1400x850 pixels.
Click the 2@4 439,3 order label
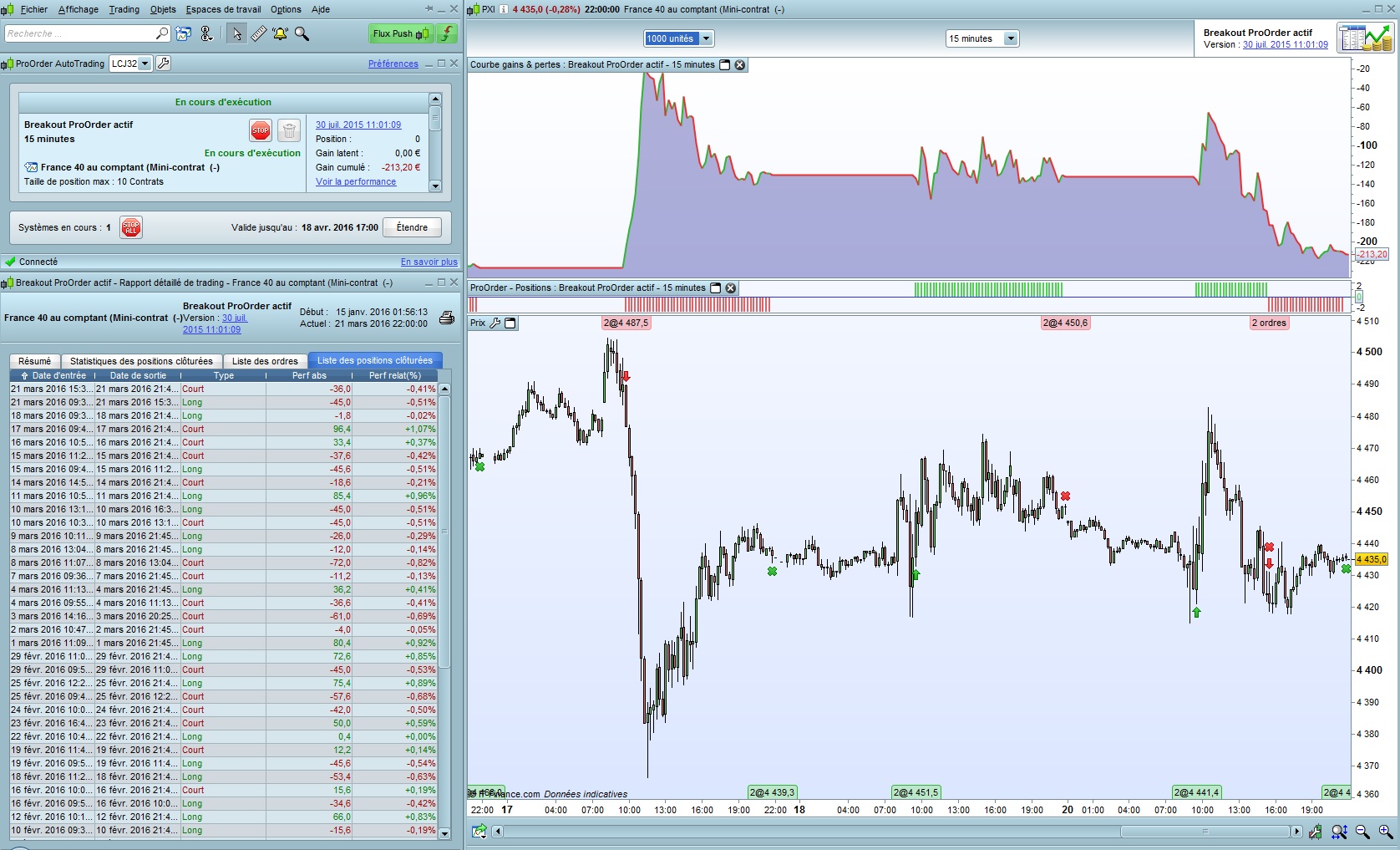[772, 792]
